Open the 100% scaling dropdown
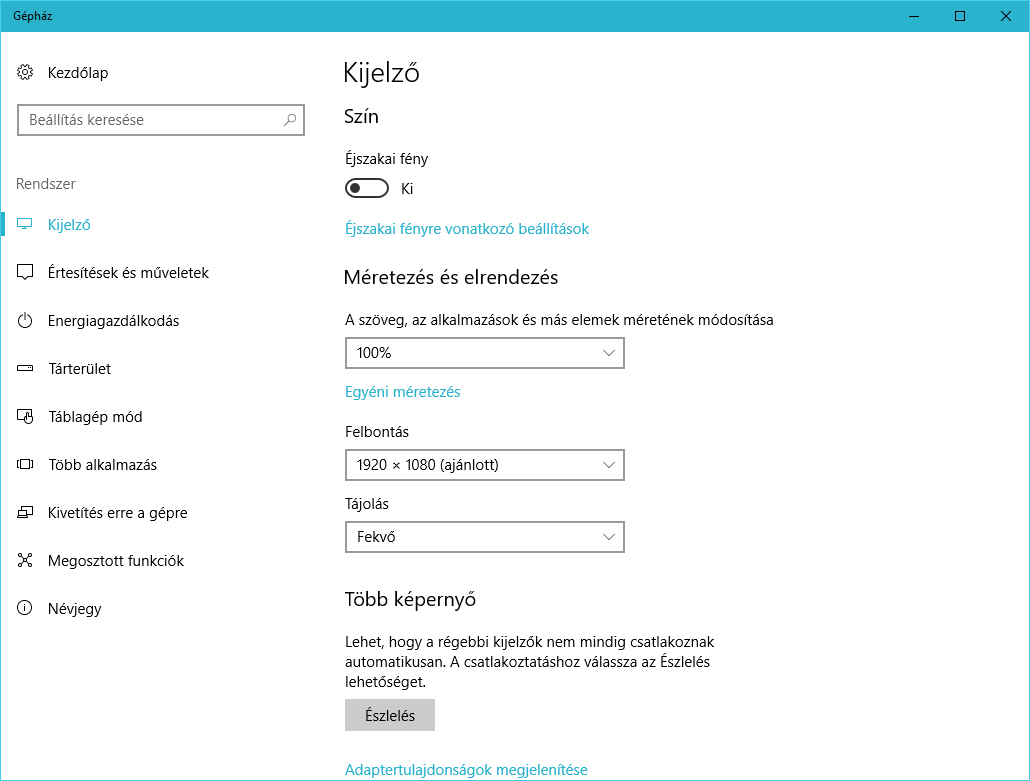This screenshot has width=1030, height=781. (485, 353)
